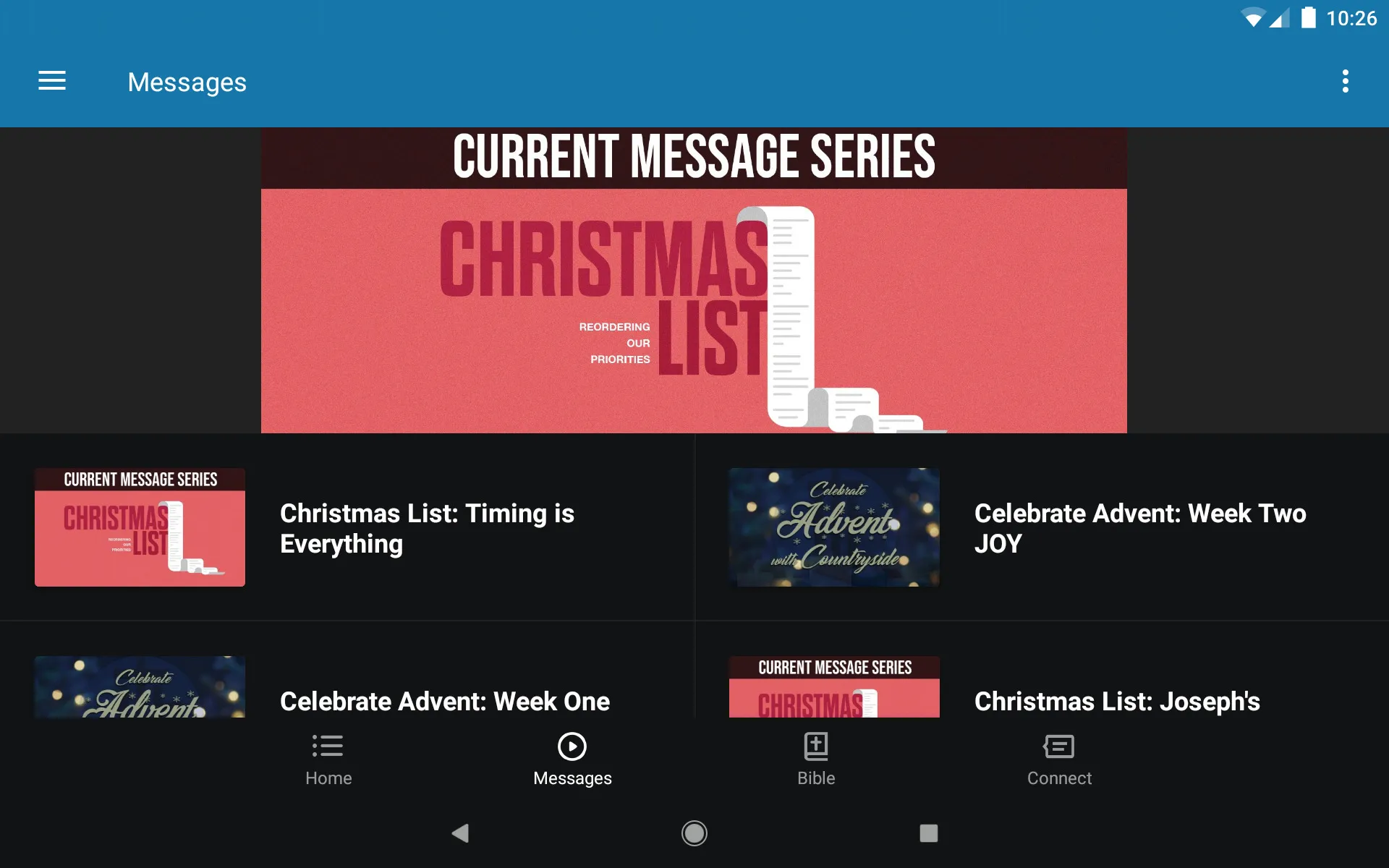1389x868 pixels.
Task: Switch to the Home tab
Action: [328, 759]
